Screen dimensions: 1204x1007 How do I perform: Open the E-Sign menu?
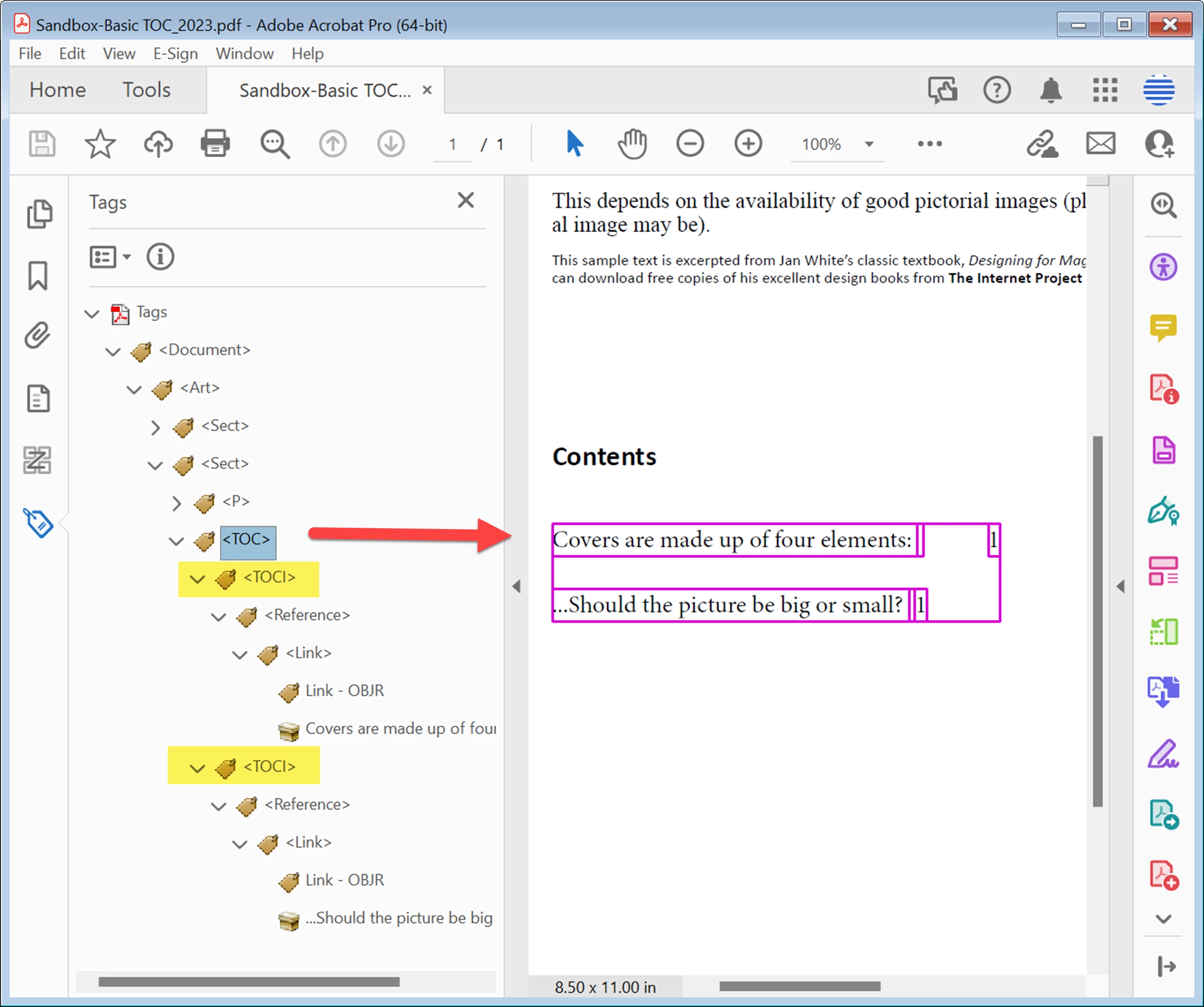(x=175, y=54)
